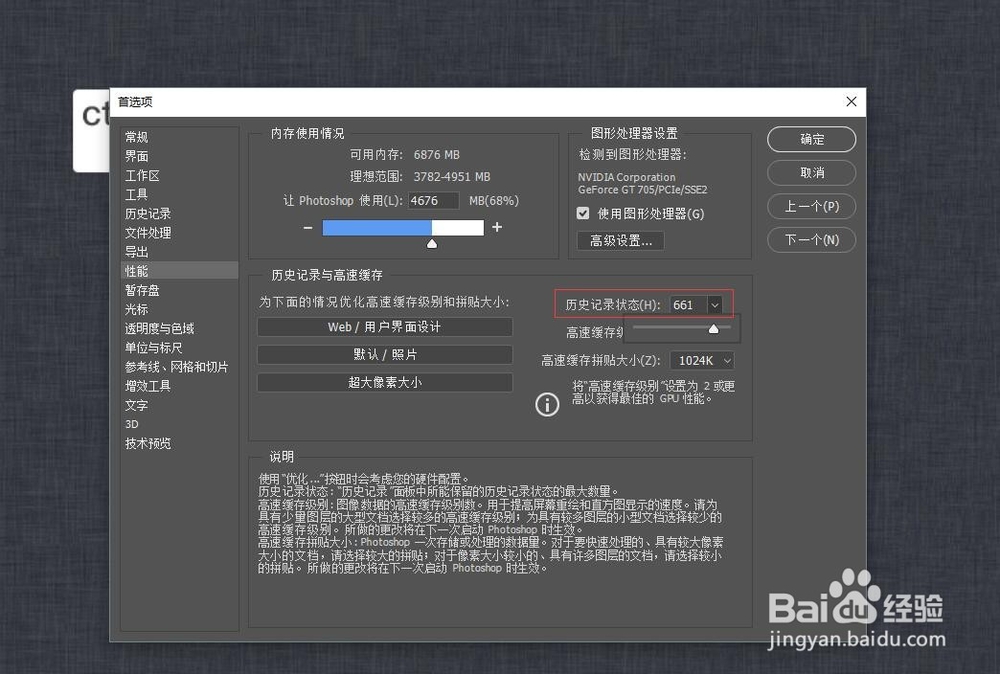The image size is (1000, 674).
Task: Open the 历史记录状态 dropdown arrow
Action: [x=715, y=305]
